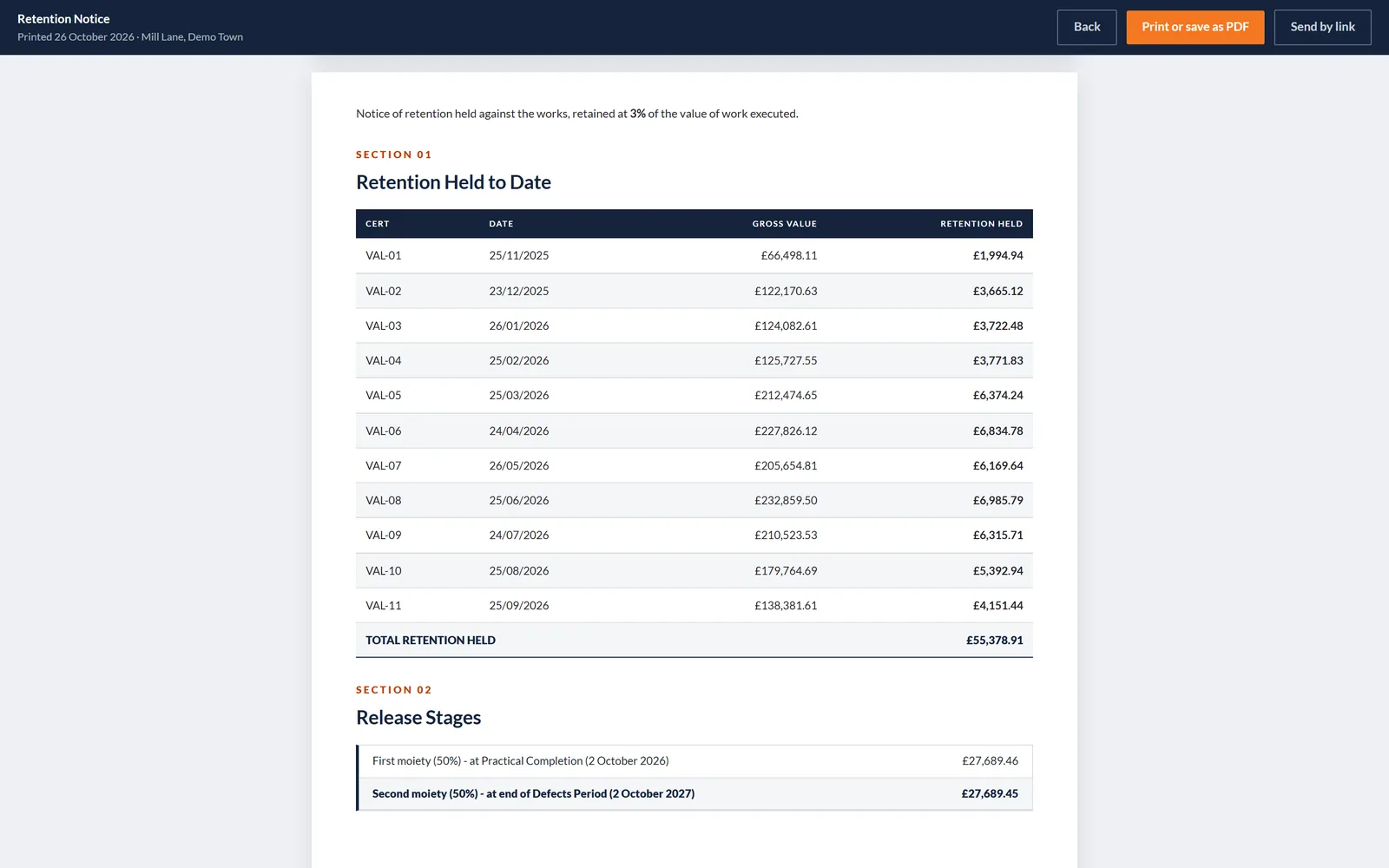This screenshot has width=1389, height=868.
Task: Select the total amount £55,378.91
Action: [x=995, y=641]
